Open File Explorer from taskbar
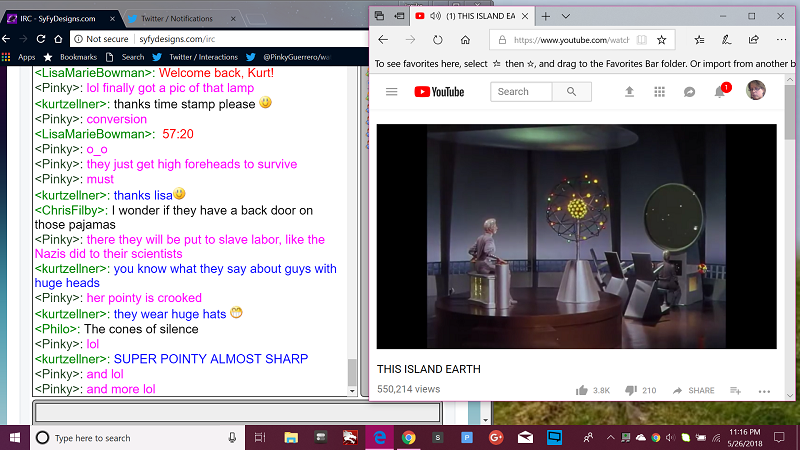 (291, 438)
